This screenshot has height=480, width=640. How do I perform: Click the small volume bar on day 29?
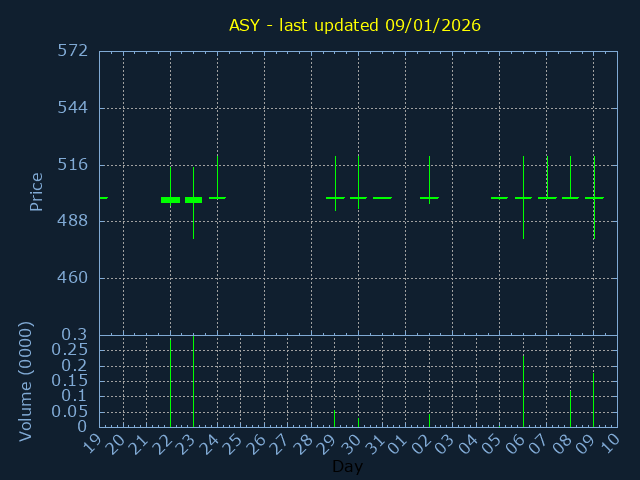(335, 418)
